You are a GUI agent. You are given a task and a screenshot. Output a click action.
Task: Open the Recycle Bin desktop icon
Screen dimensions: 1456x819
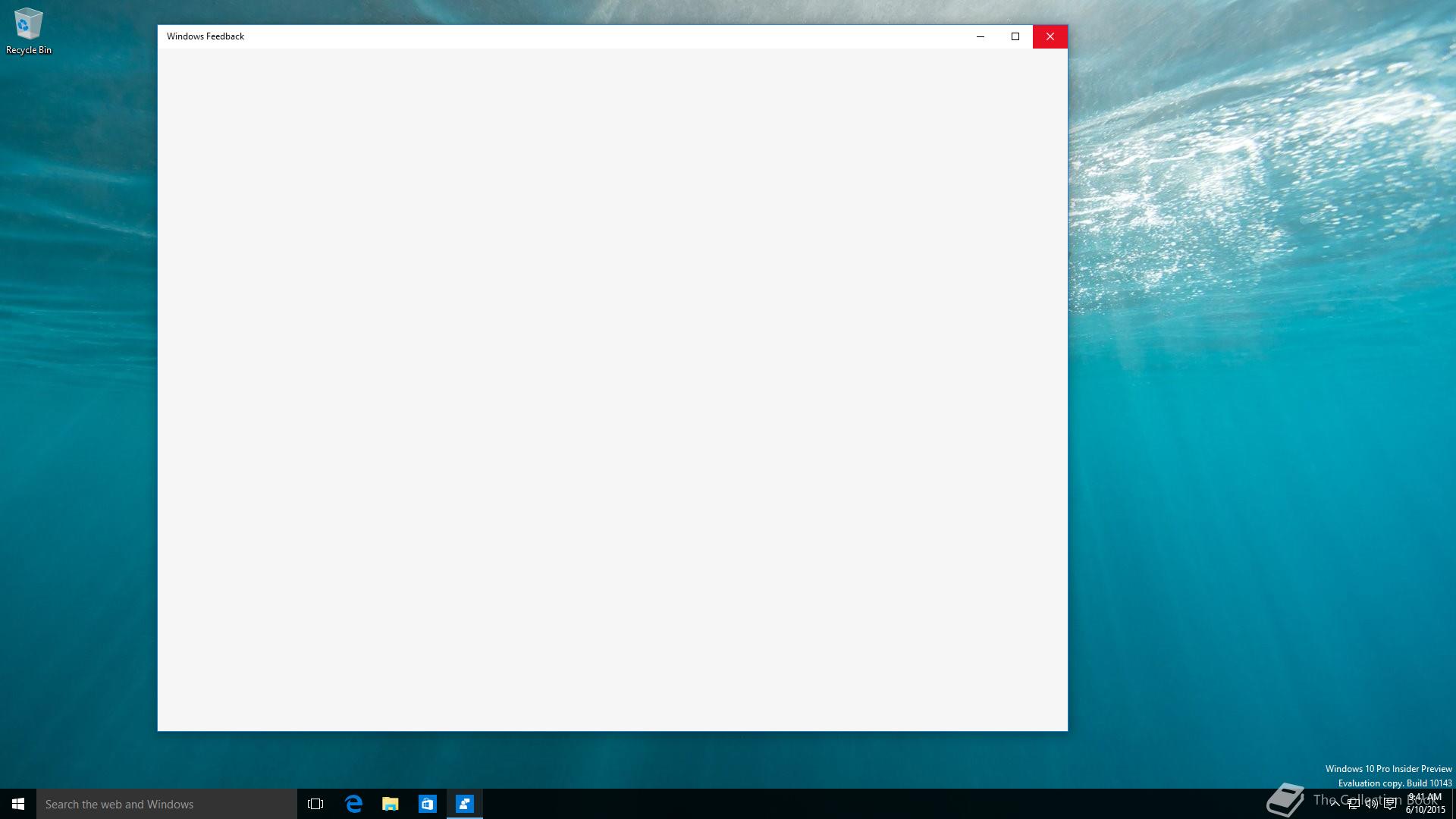point(28,31)
